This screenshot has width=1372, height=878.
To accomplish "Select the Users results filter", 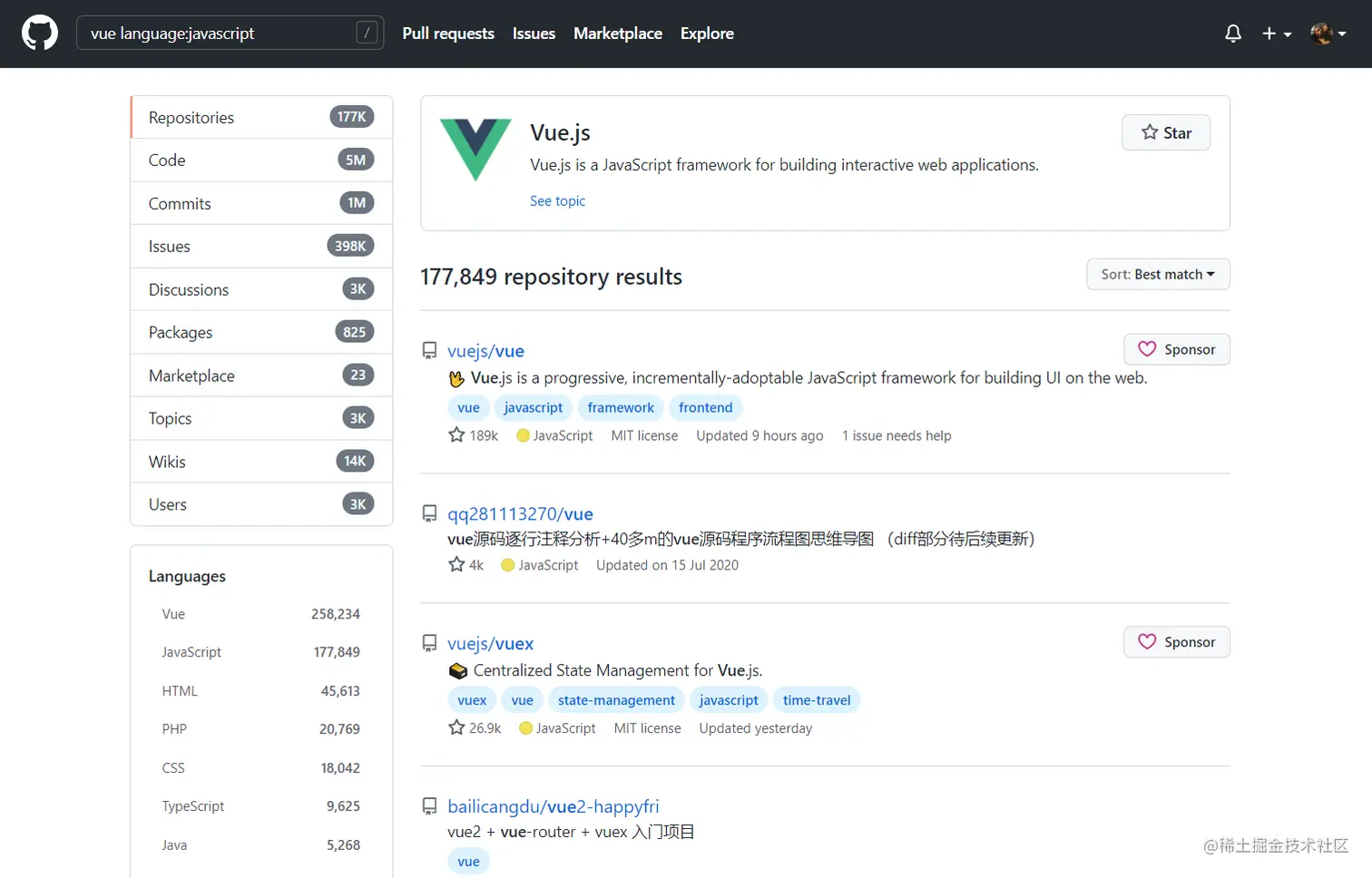I will 261,504.
